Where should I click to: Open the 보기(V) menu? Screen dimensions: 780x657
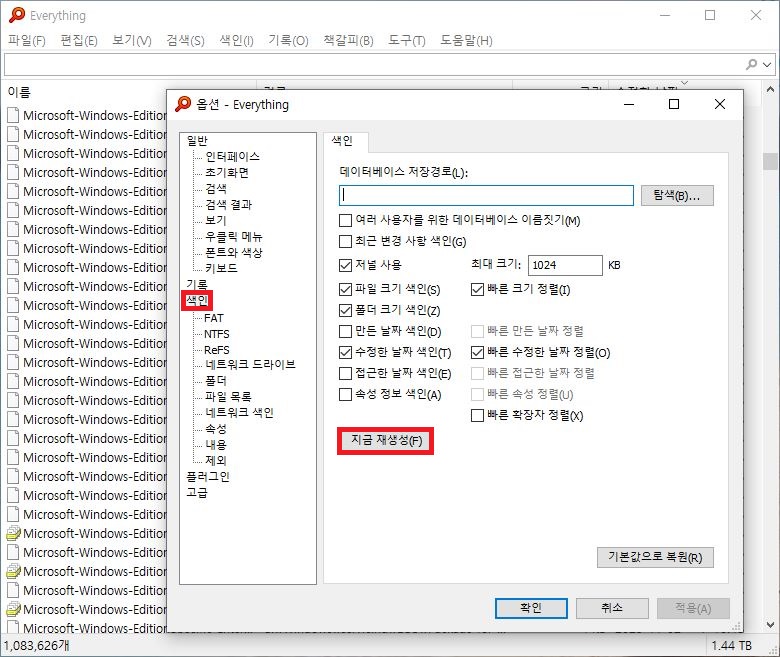click(131, 40)
